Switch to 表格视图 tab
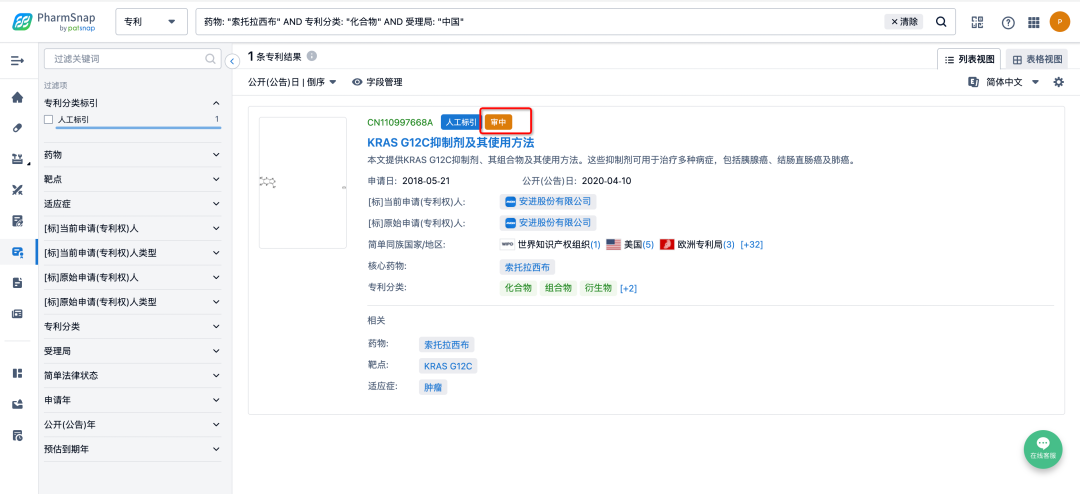Screen dimensions: 1080x494 coord(1037,59)
